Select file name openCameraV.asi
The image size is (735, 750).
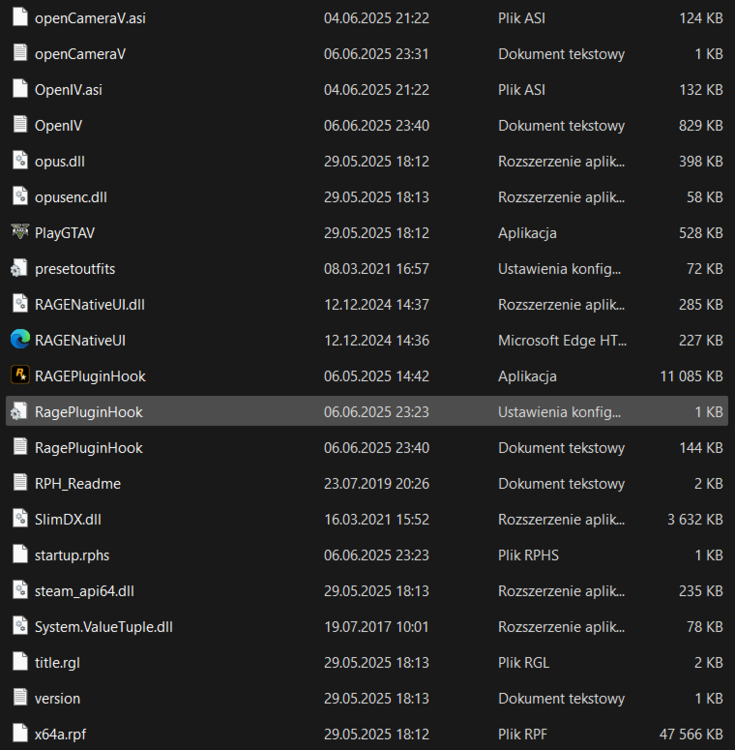pyautogui.click(x=90, y=18)
